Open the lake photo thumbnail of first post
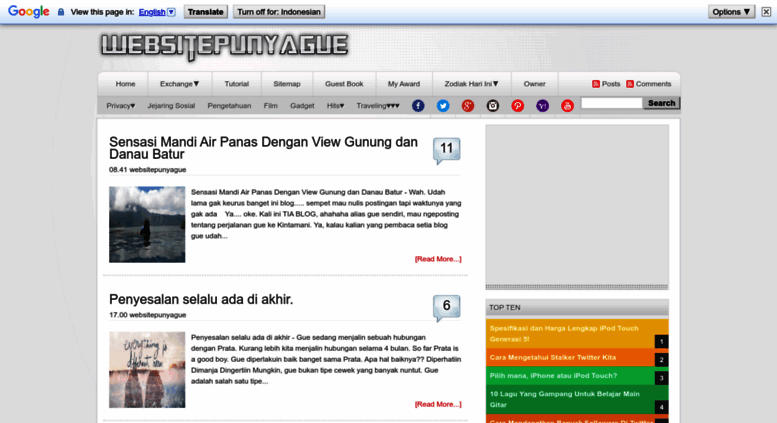777x423 pixels. coord(147,224)
